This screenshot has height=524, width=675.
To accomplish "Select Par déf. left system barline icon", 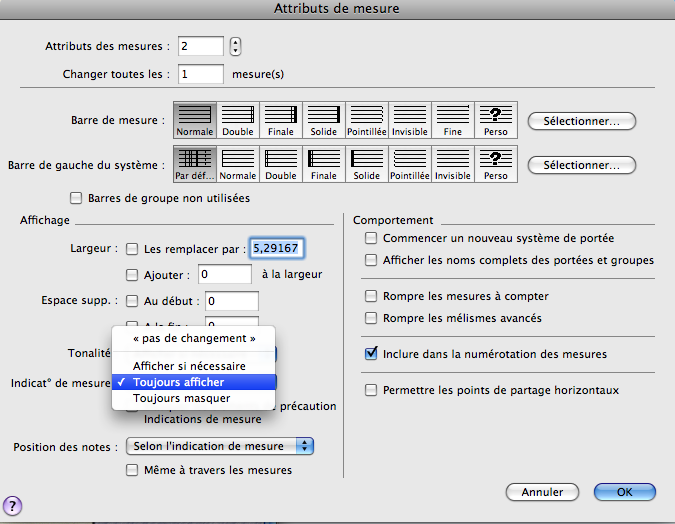I will pyautogui.click(x=195, y=164).
